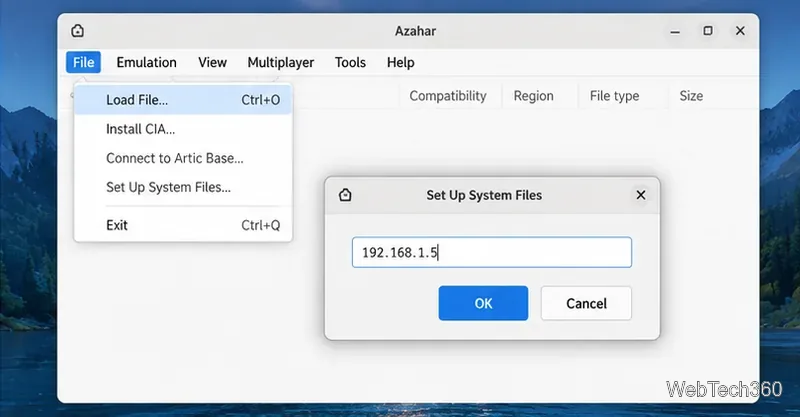Cancel the Set Up System Files dialog
The image size is (800, 417).
(x=586, y=303)
